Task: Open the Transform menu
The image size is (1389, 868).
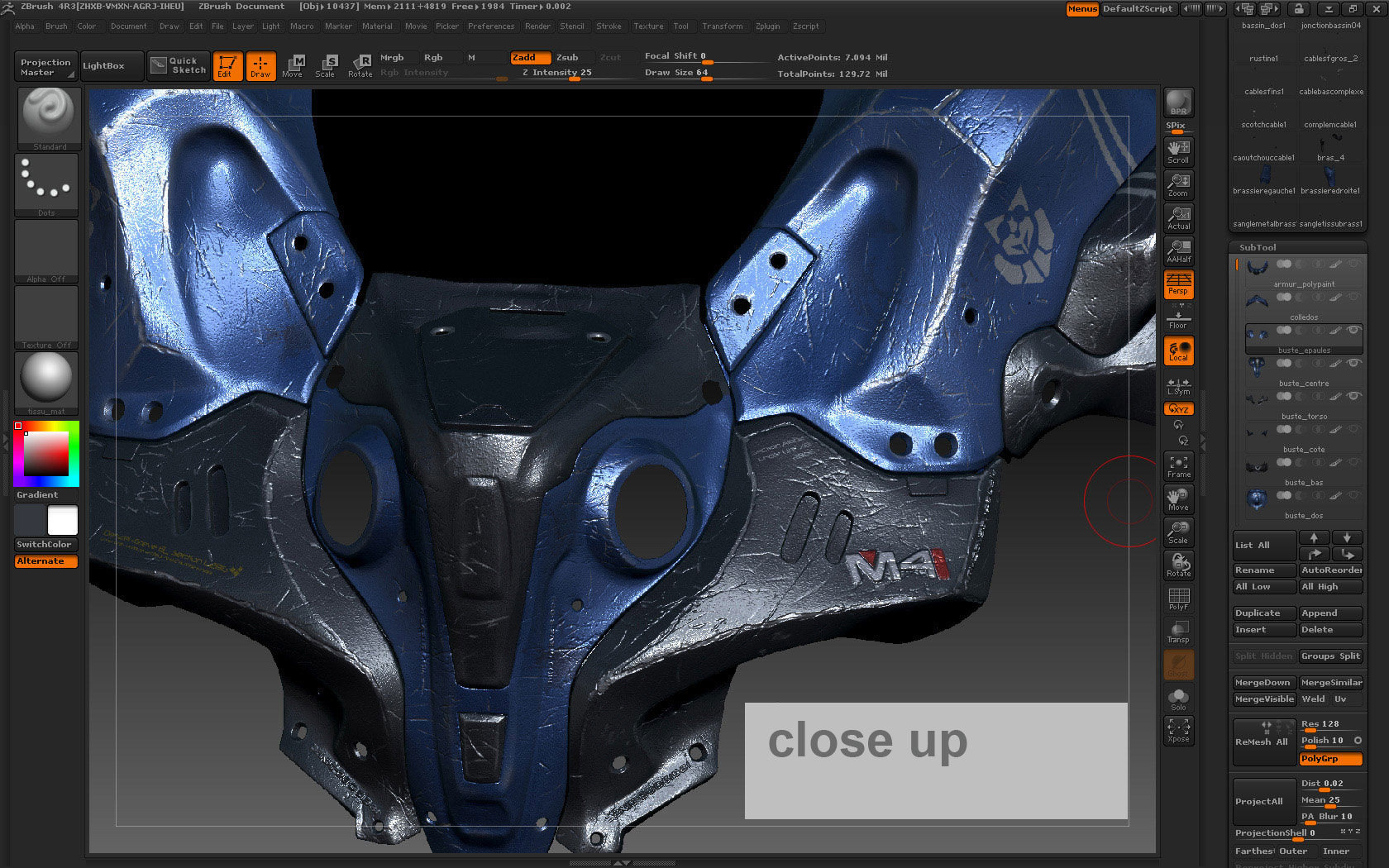Action: 722,26
